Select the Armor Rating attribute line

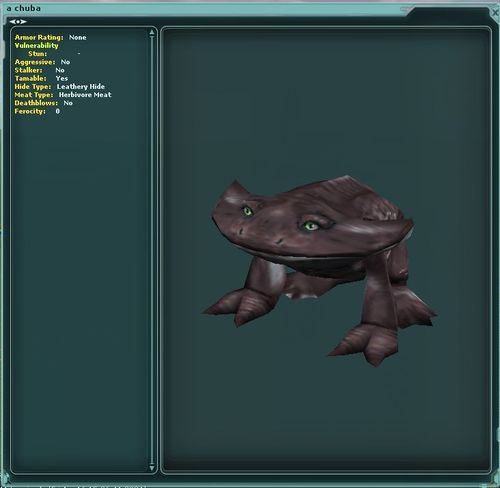(x=50, y=37)
